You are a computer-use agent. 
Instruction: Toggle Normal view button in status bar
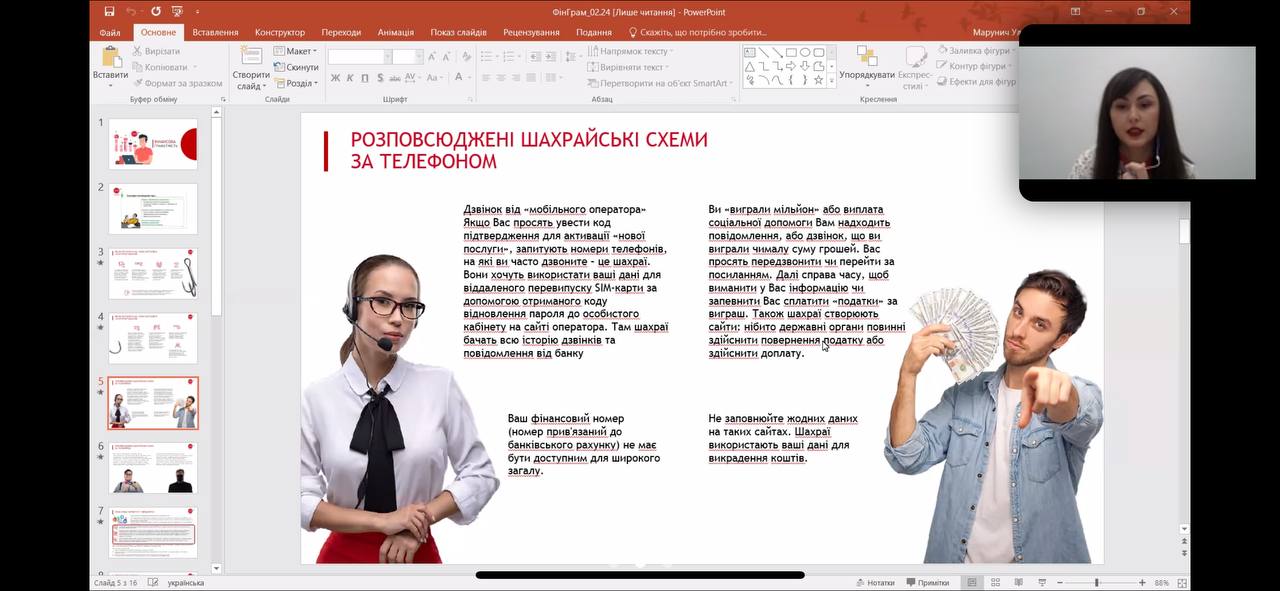tap(971, 582)
